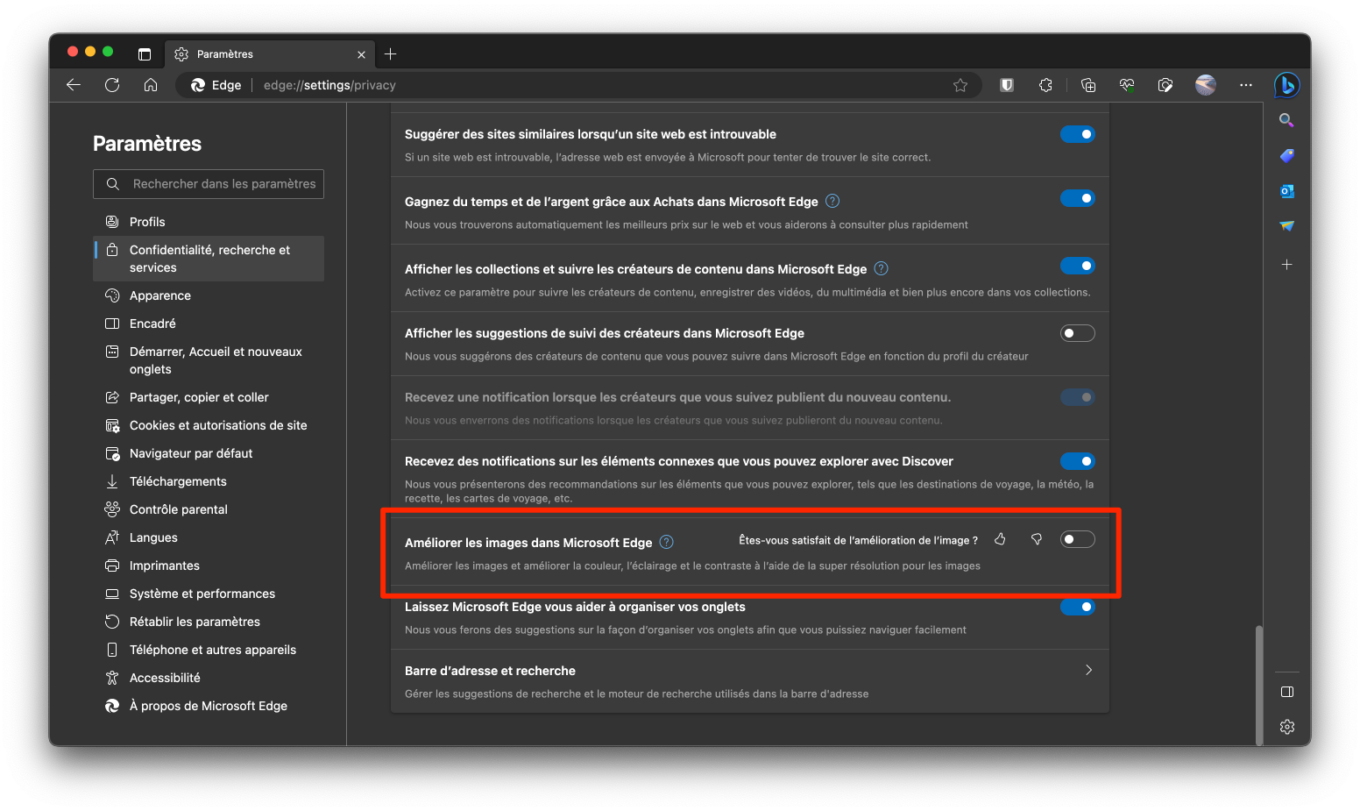Open the Extensions puzzle icon
This screenshot has height=811, width=1360.
(1046, 85)
